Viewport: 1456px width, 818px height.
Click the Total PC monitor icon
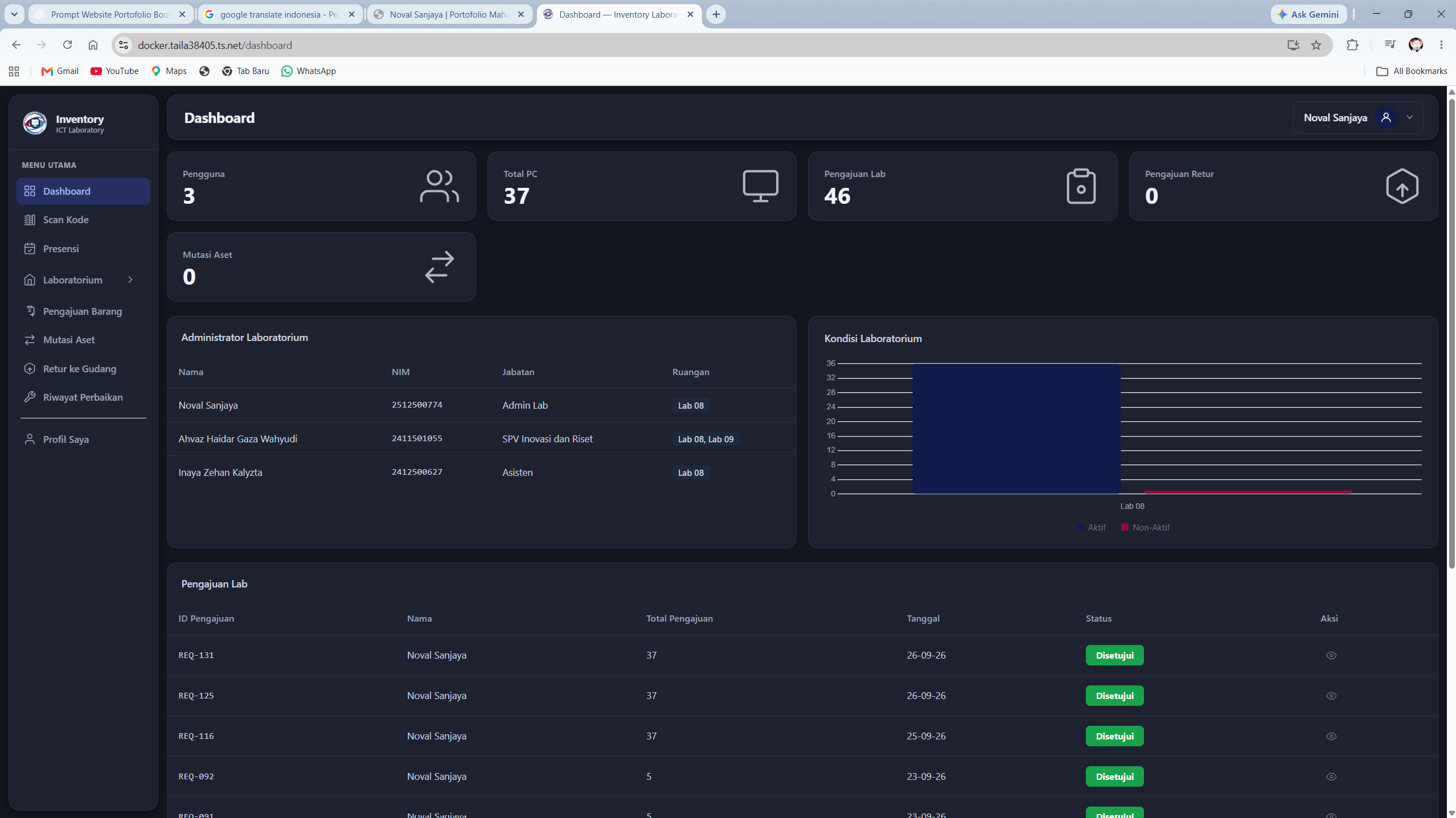point(760,186)
